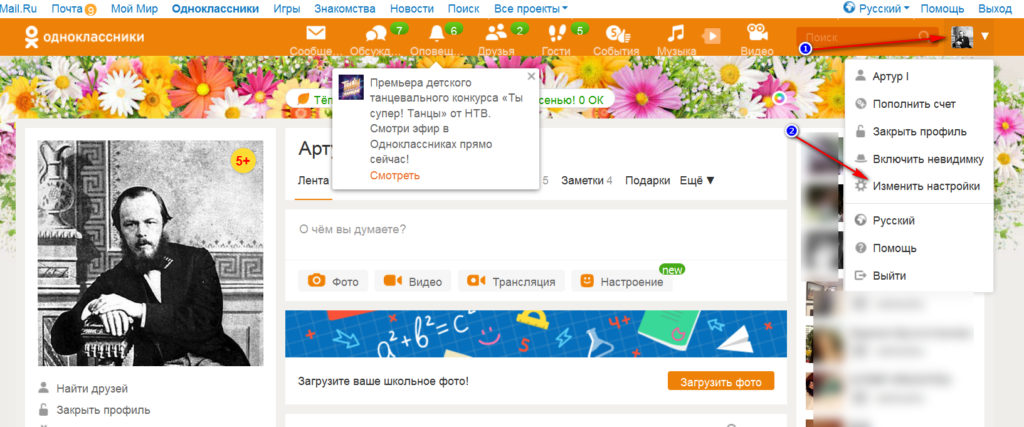This screenshot has width=1024, height=427.
Task: Click the school banner image
Action: pos(536,334)
